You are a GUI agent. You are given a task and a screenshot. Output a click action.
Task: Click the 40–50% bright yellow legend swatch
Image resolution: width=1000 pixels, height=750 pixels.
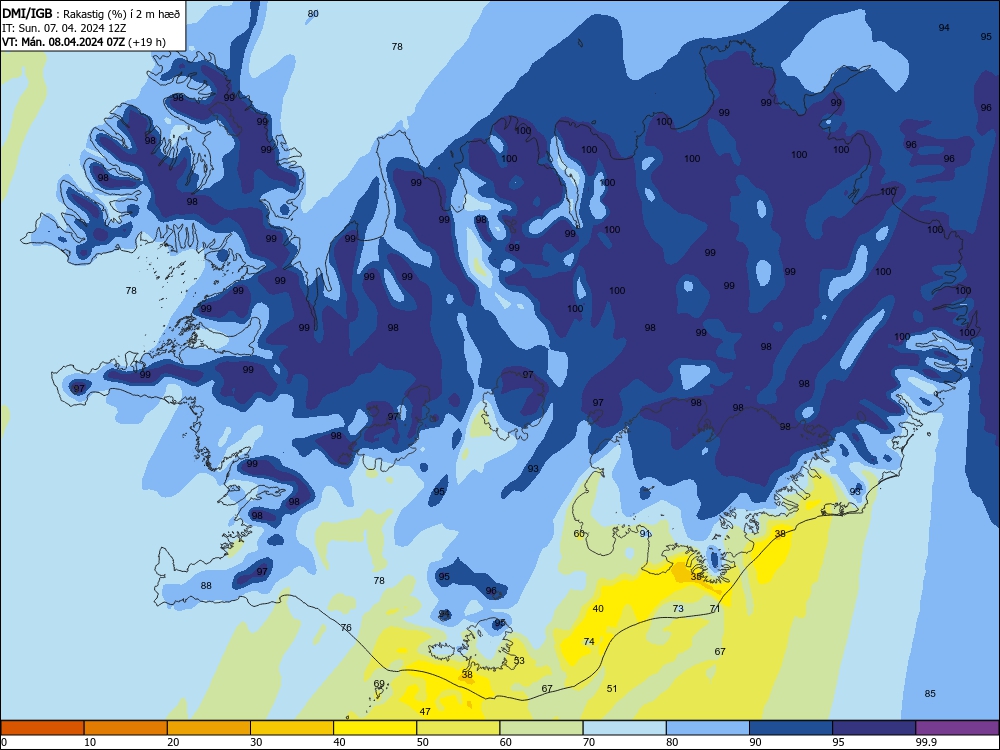(375, 728)
